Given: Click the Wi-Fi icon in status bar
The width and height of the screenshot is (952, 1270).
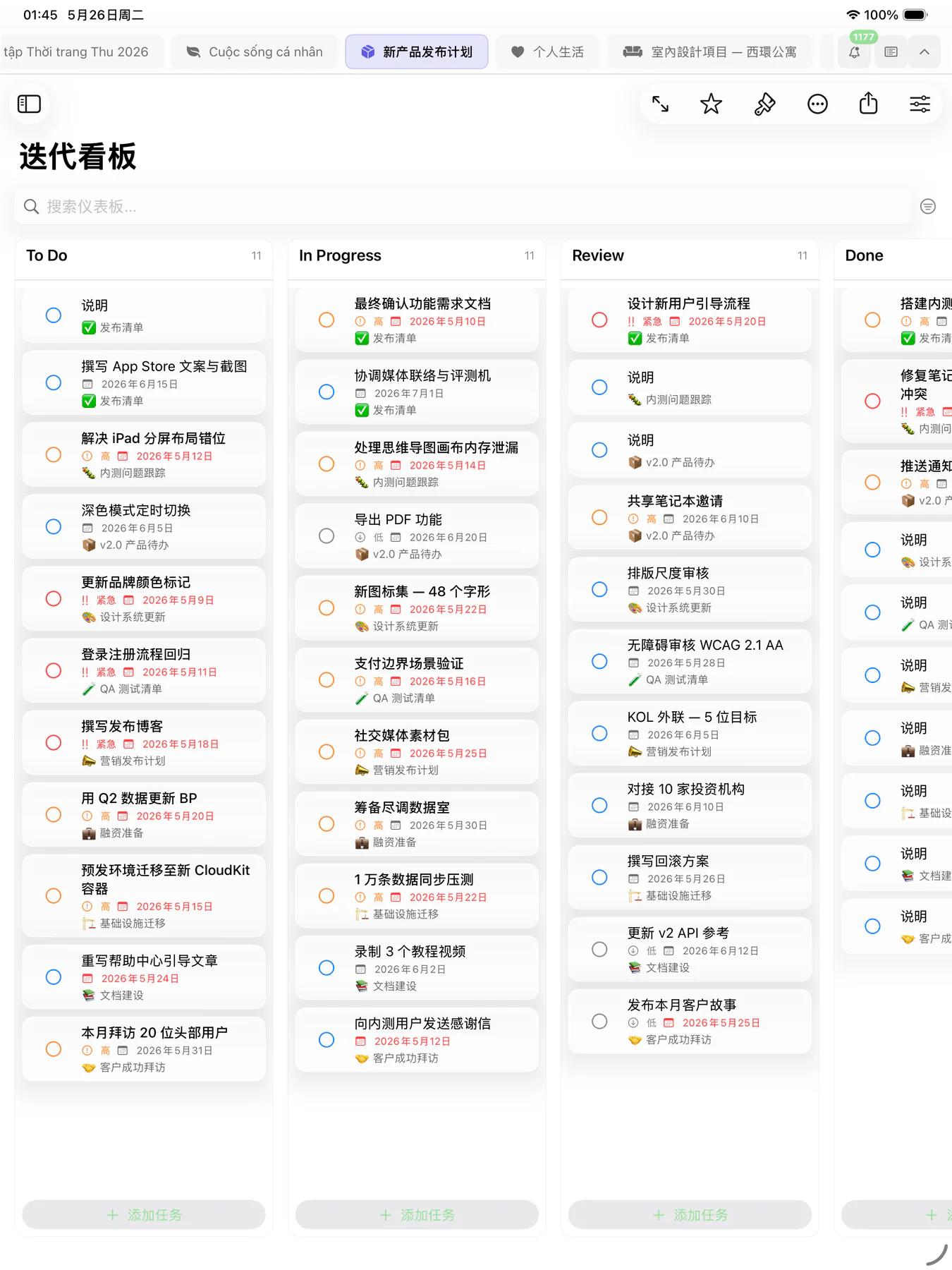Looking at the screenshot, I should (853, 15).
